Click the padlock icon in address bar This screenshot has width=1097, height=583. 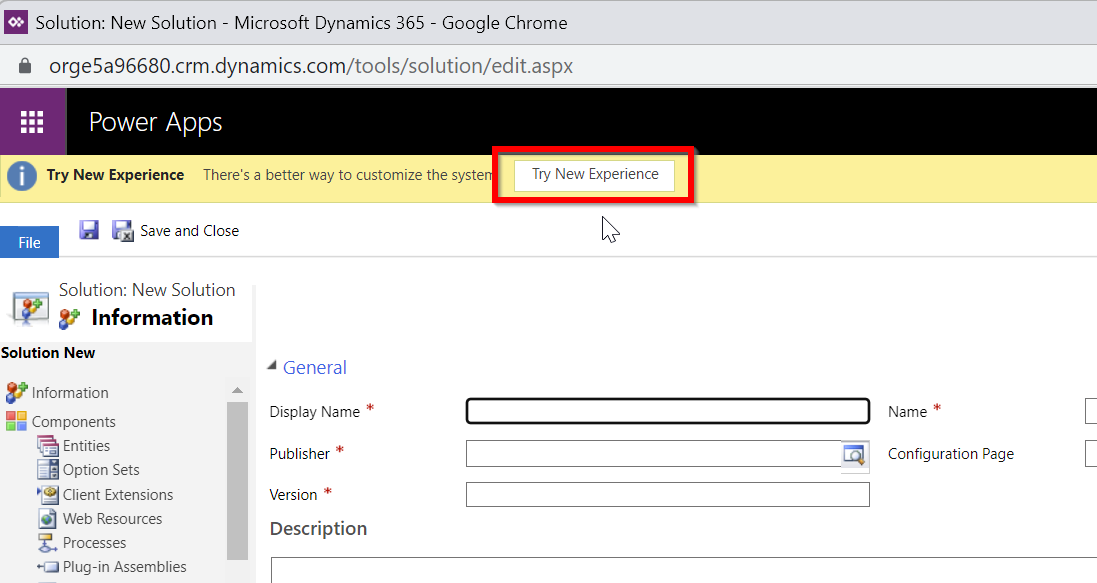coord(25,66)
